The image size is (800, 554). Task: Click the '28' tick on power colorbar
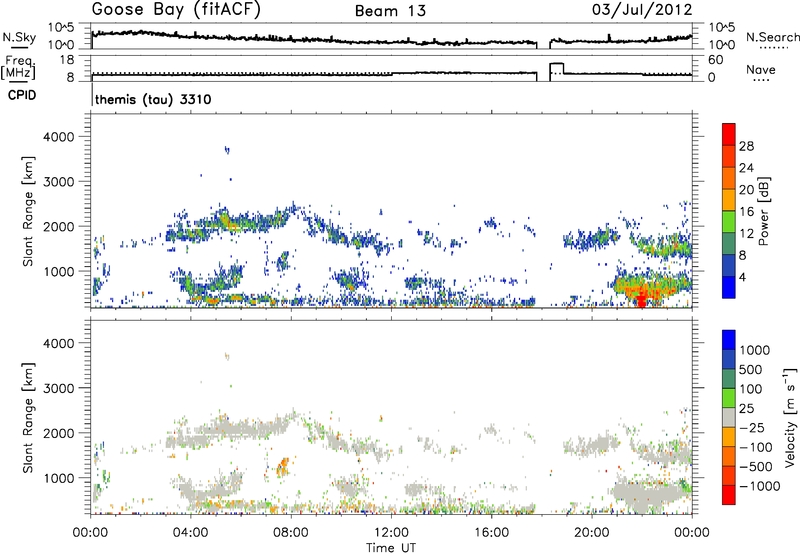(746, 146)
